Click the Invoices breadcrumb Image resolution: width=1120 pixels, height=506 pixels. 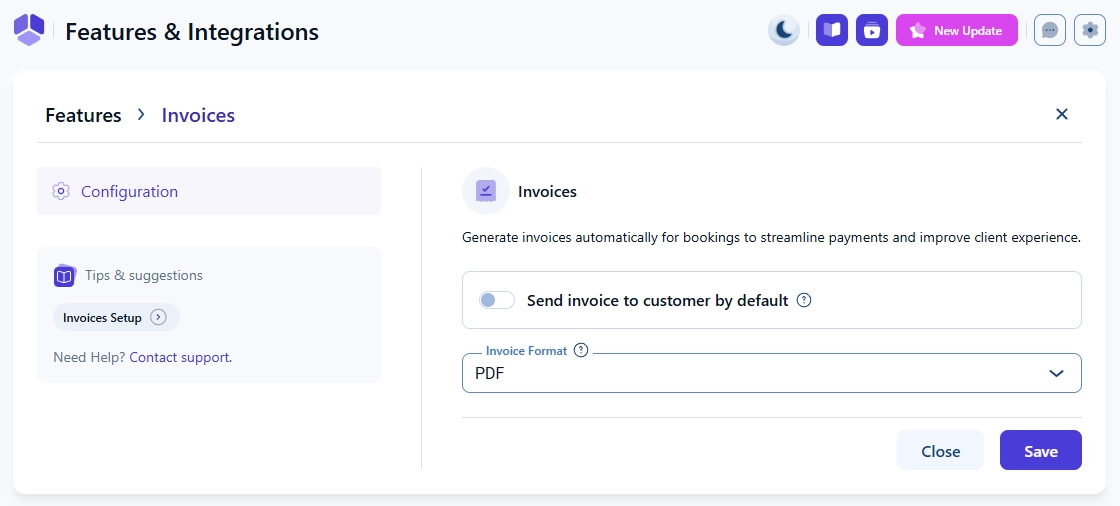tap(198, 115)
